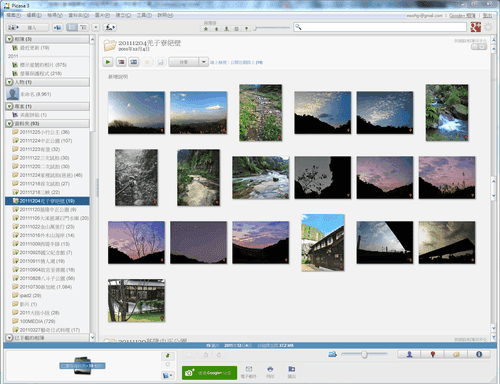Play the folder slideshow

coord(108,62)
